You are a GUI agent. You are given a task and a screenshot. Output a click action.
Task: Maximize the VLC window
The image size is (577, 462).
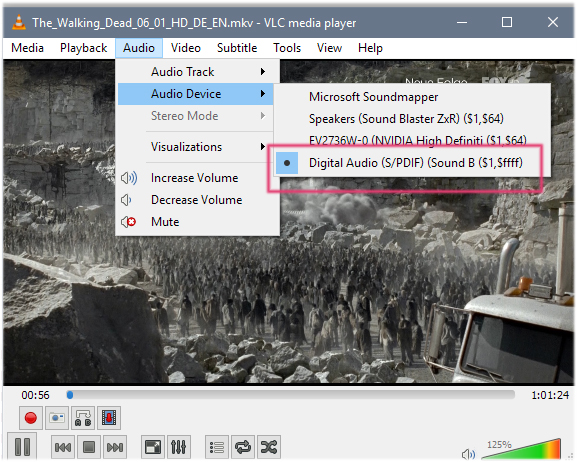507,22
